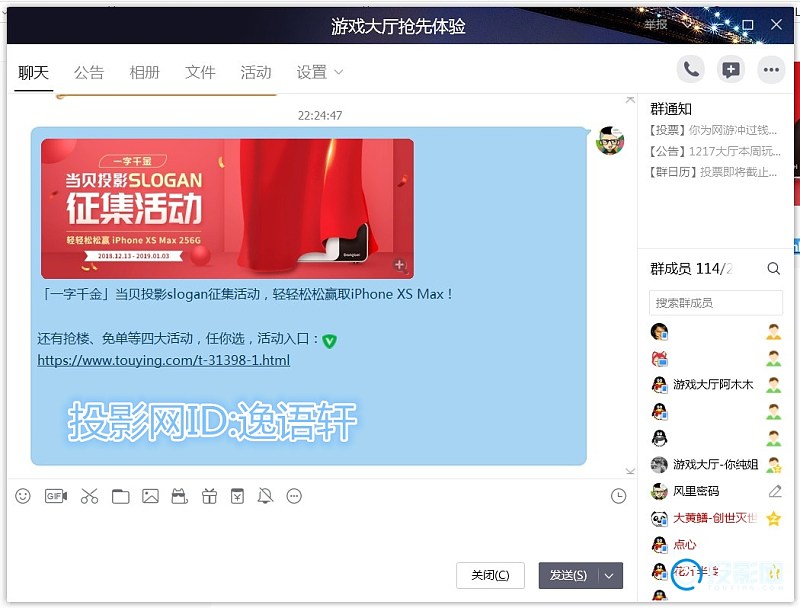Click the first member's avatar in list
This screenshot has height=608, width=800.
tap(659, 332)
